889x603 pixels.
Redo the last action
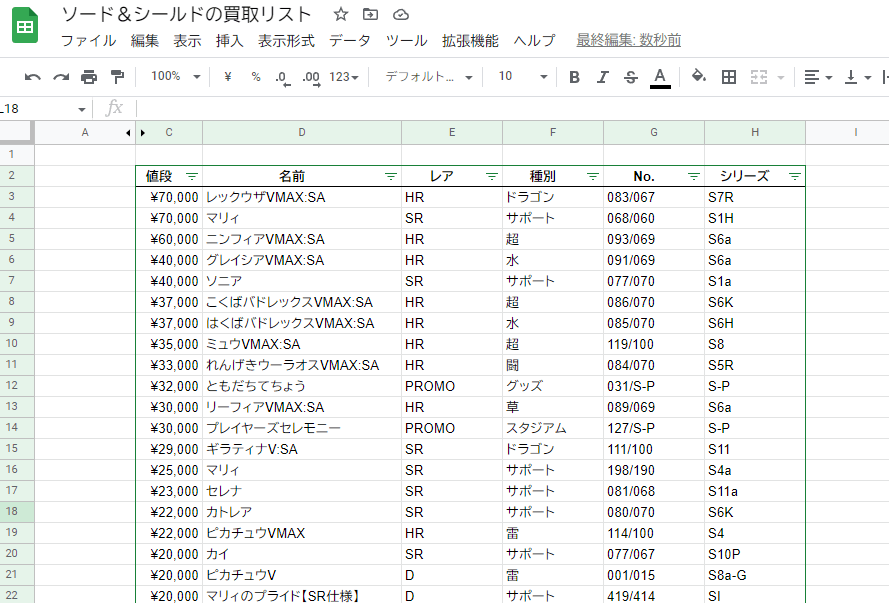61,77
